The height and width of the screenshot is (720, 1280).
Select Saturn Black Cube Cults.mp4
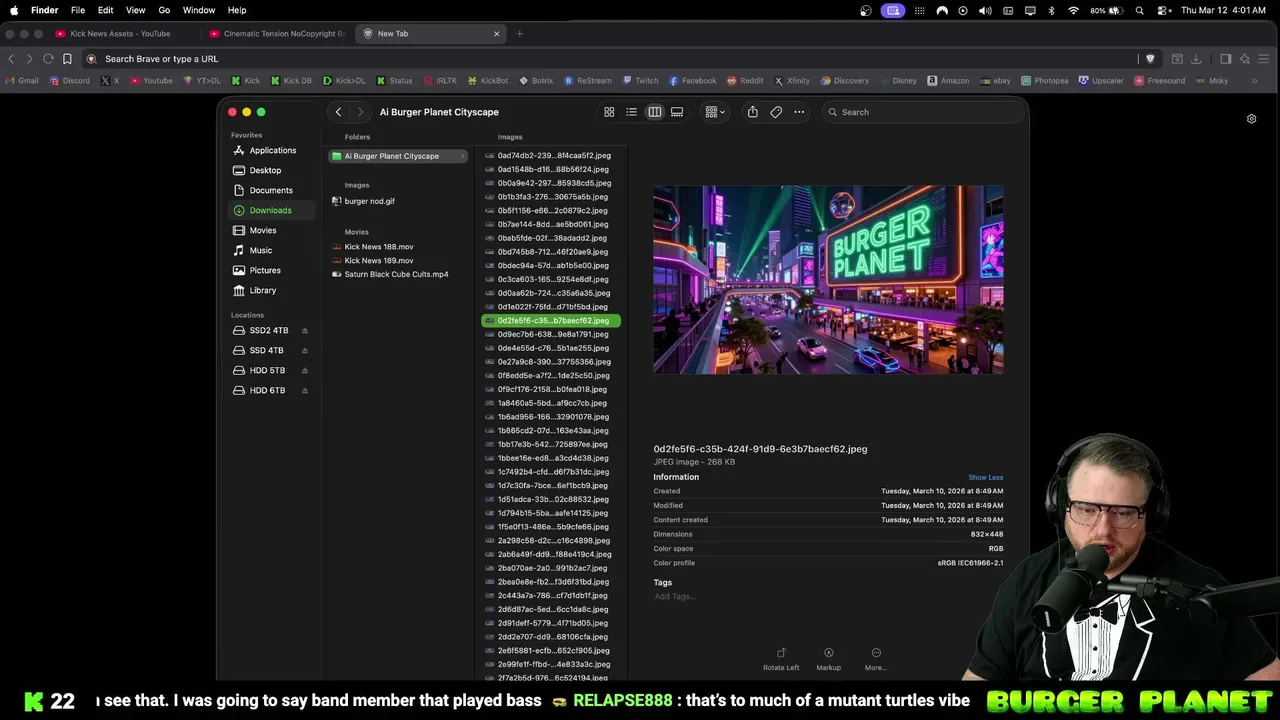tap(396, 274)
